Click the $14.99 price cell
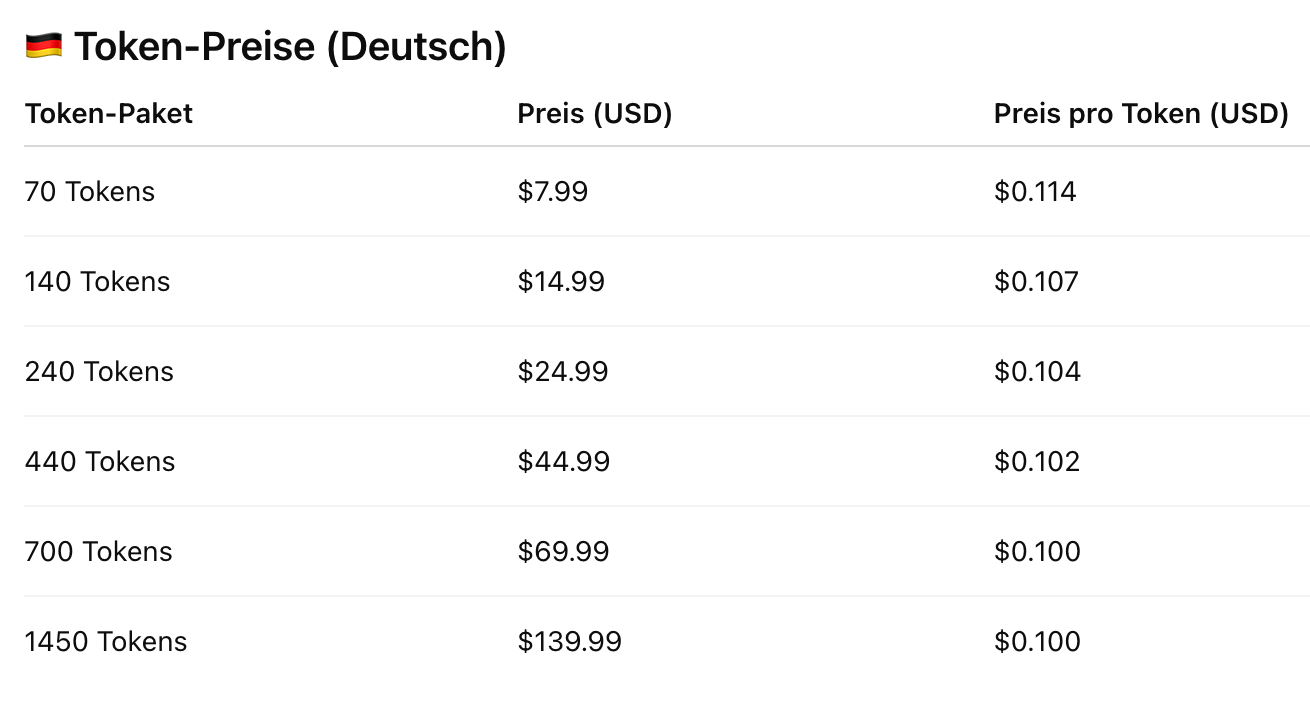1310x710 pixels. click(x=561, y=281)
